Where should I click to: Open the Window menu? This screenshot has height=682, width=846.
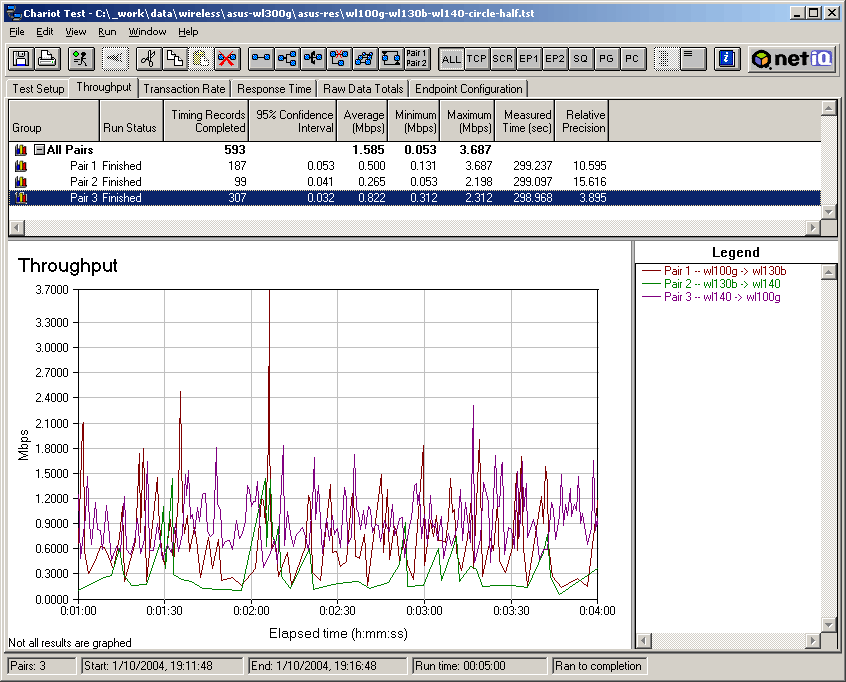point(147,32)
